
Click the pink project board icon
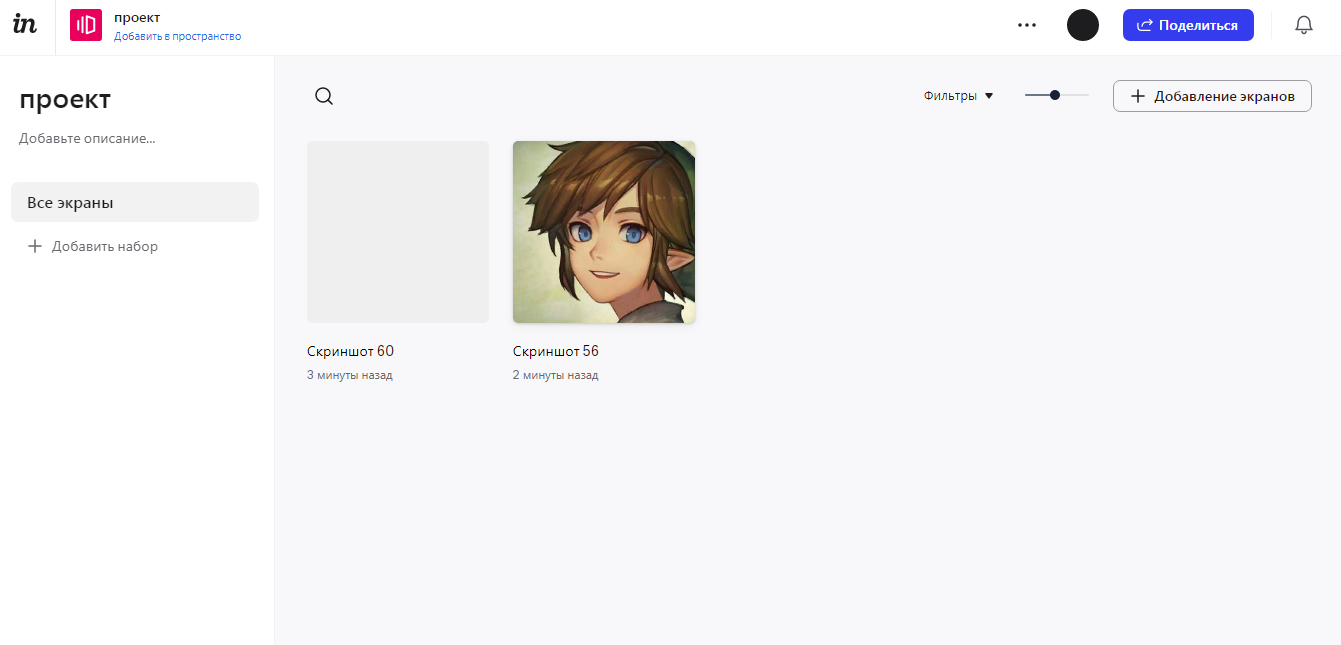86,25
